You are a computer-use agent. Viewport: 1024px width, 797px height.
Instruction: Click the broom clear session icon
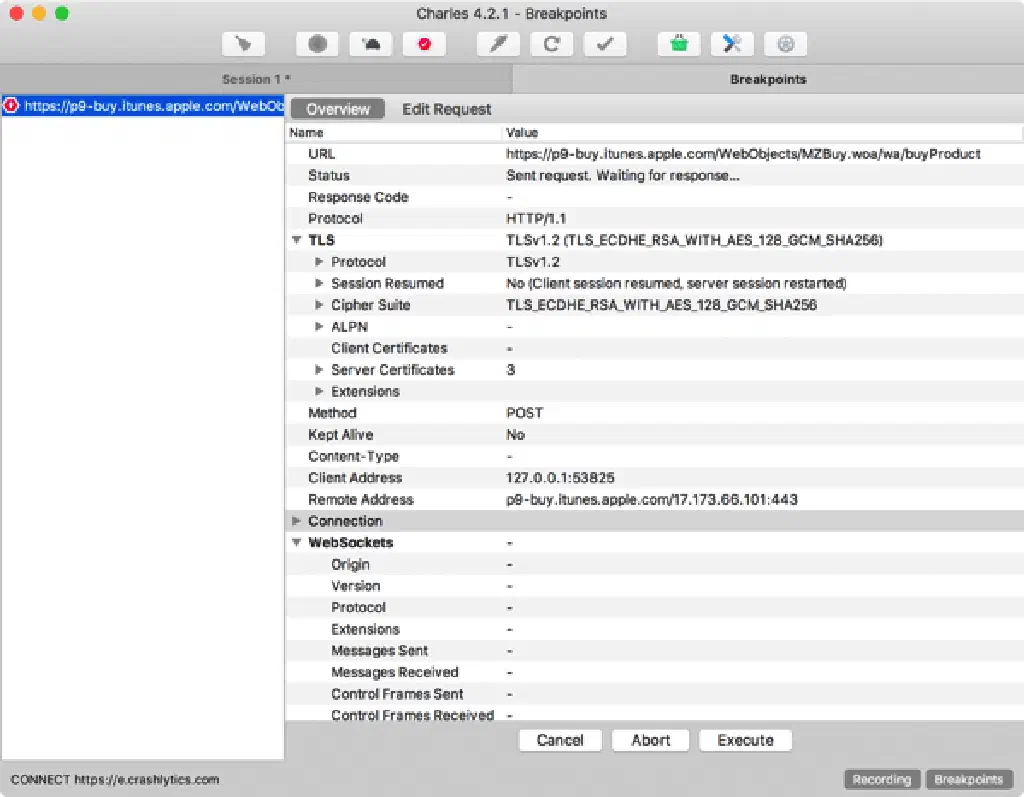(243, 44)
